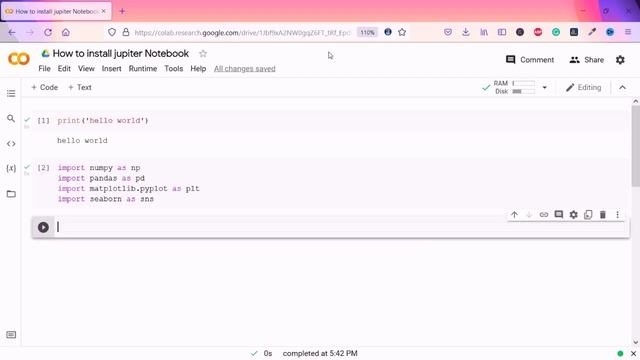Image resolution: width=640 pixels, height=360 pixels.
Task: Open the table of contents sidebar icon
Action: [x=11, y=93]
